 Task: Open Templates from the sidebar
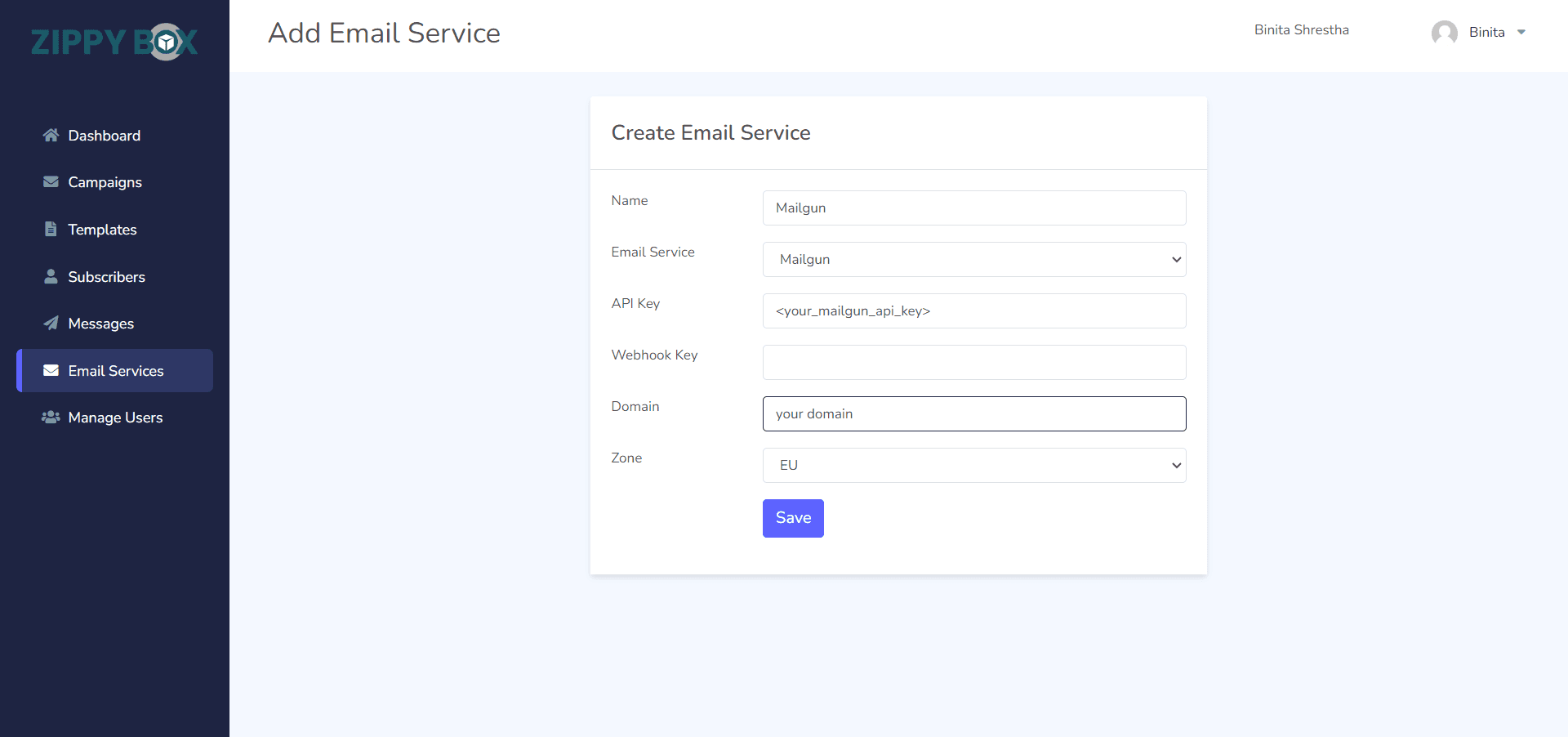pos(114,230)
